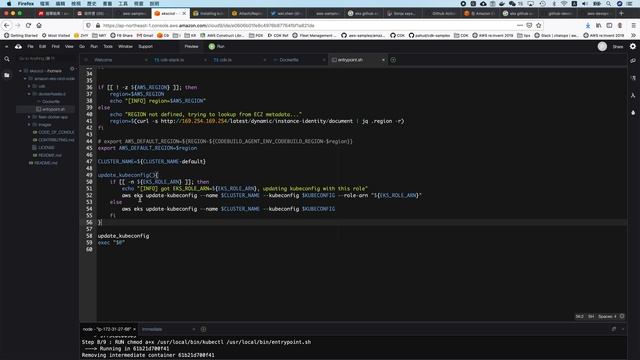Bookmark this page with star icon
Screen dimensions: 640x360
click(539, 25)
